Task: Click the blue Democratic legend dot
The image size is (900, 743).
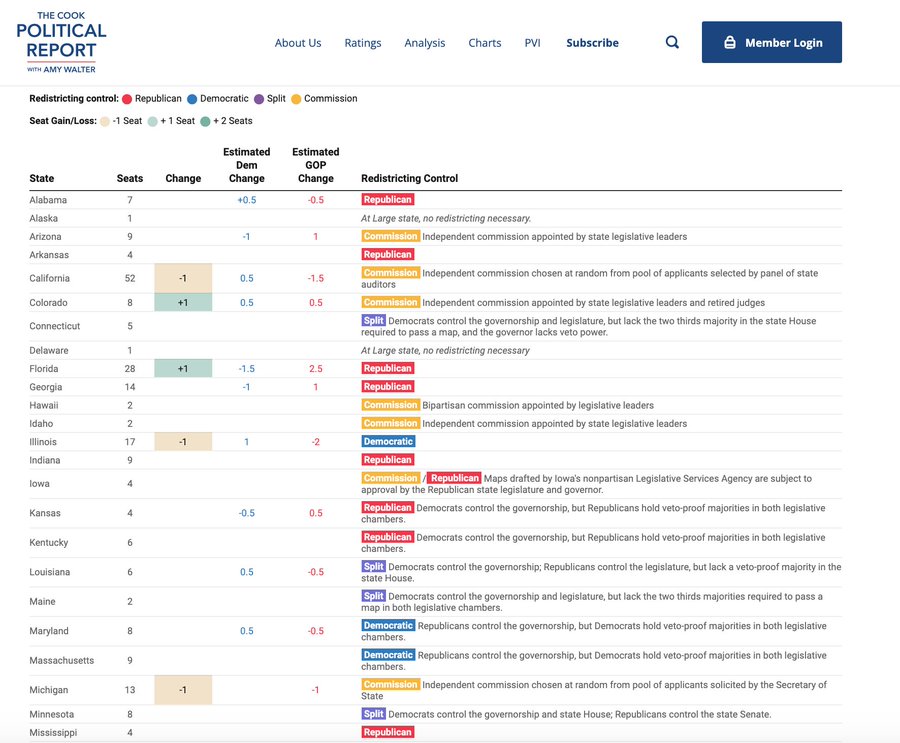Action: pos(192,99)
